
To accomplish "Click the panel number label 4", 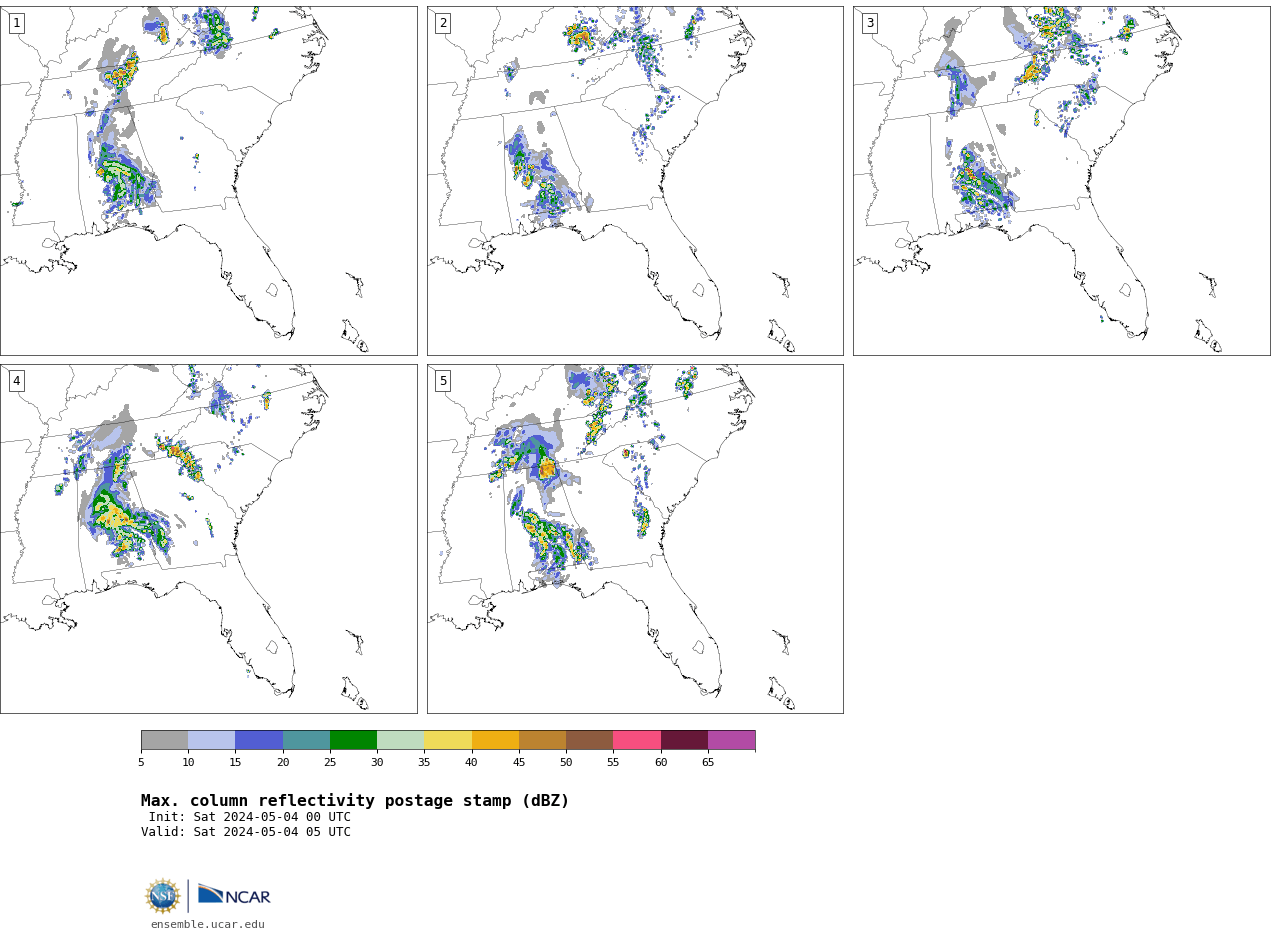I will (x=16, y=381).
